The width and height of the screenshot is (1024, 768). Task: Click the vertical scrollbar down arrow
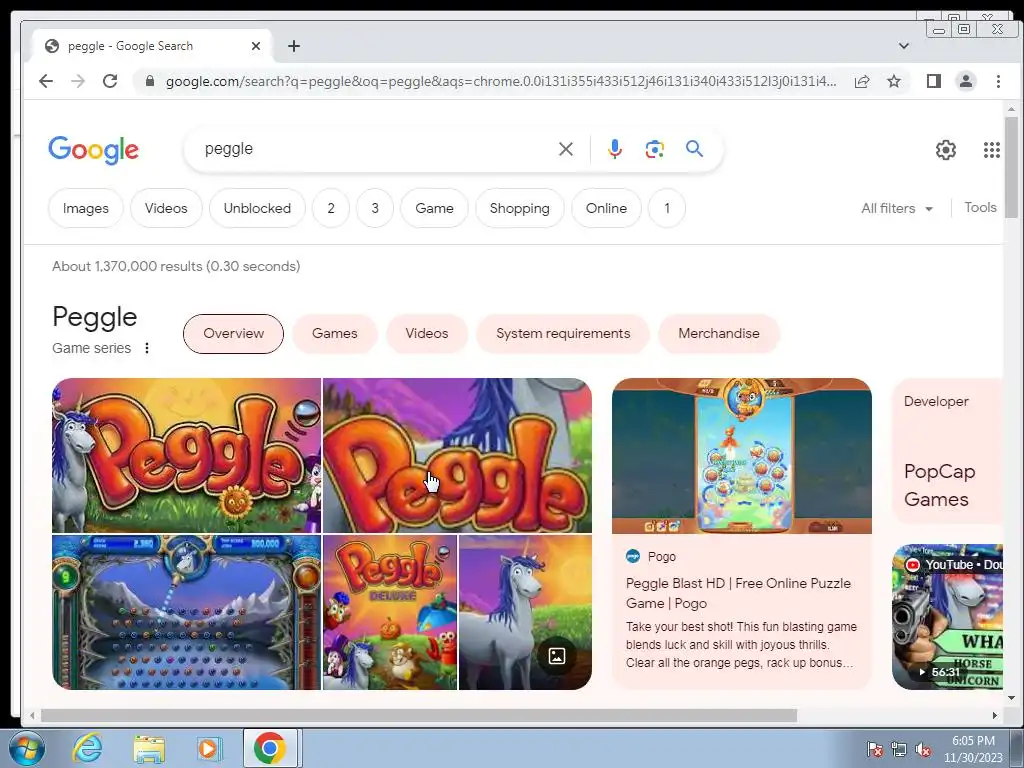pos(1011,697)
